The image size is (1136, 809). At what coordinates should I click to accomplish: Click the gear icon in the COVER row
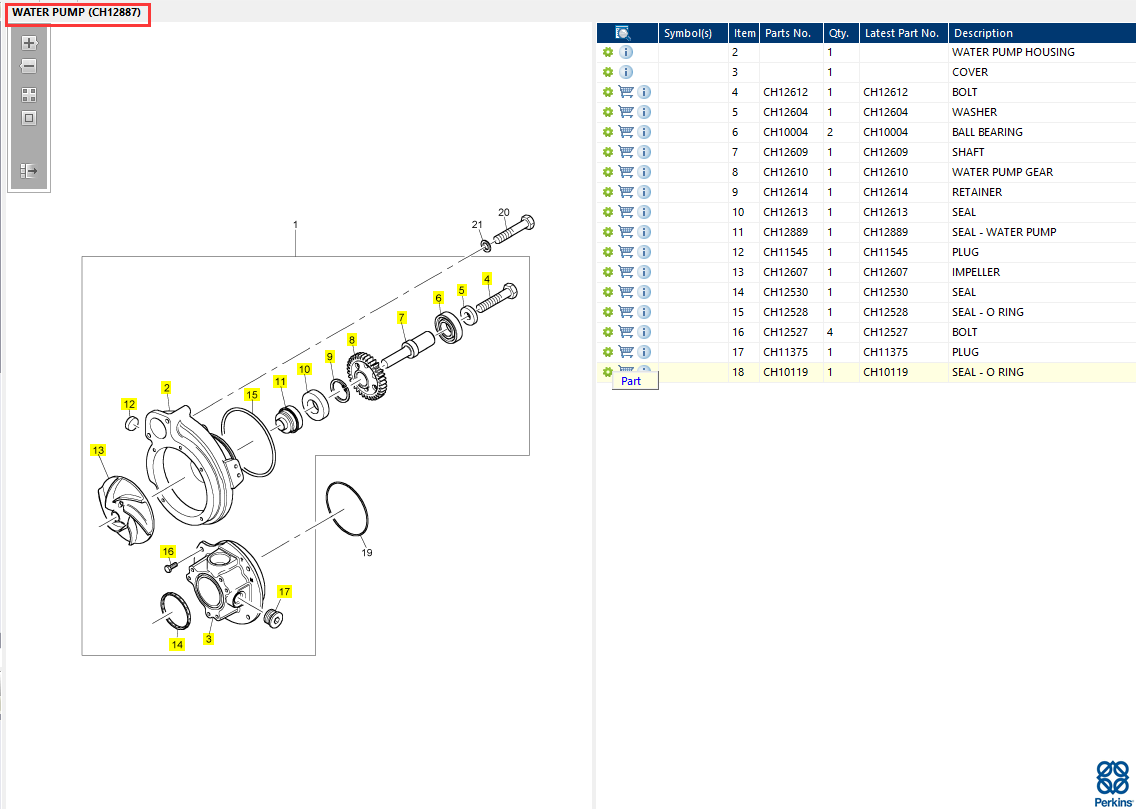[x=608, y=72]
